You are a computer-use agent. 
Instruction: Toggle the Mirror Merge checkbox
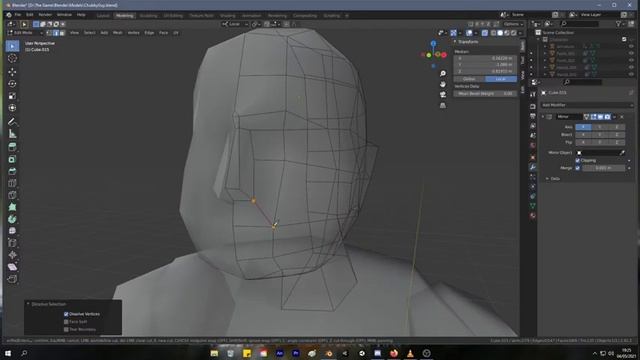[x=578, y=168]
